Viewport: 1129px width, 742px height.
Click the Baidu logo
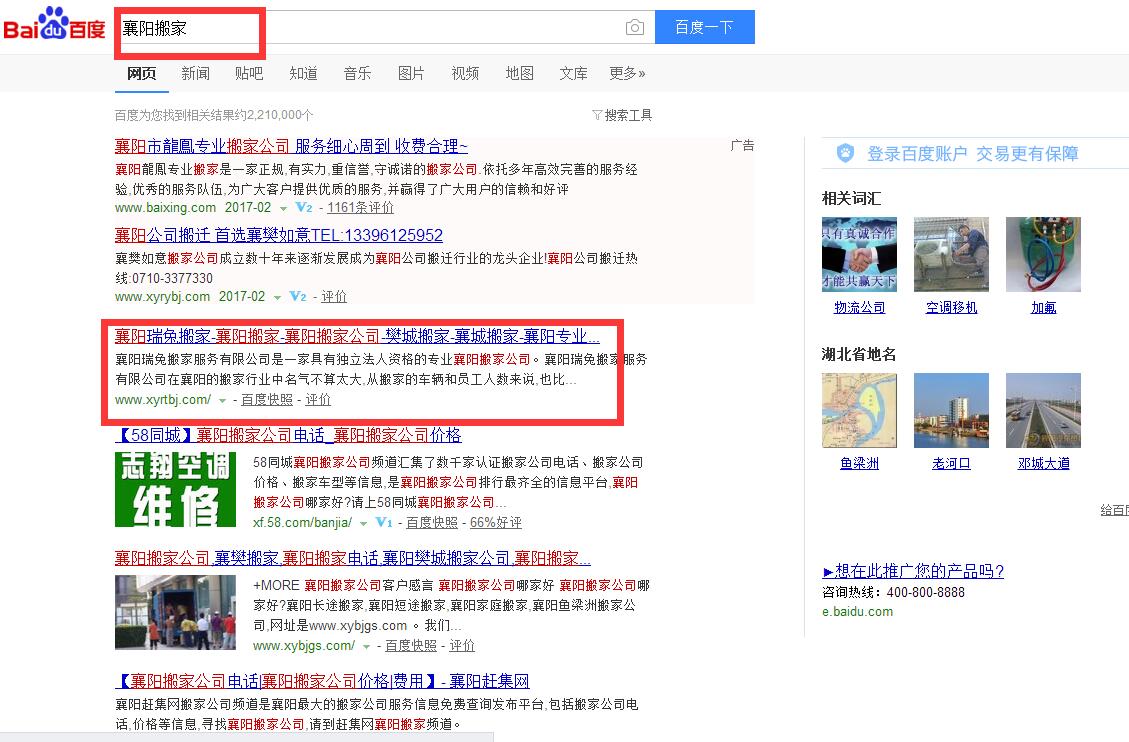click(55, 25)
